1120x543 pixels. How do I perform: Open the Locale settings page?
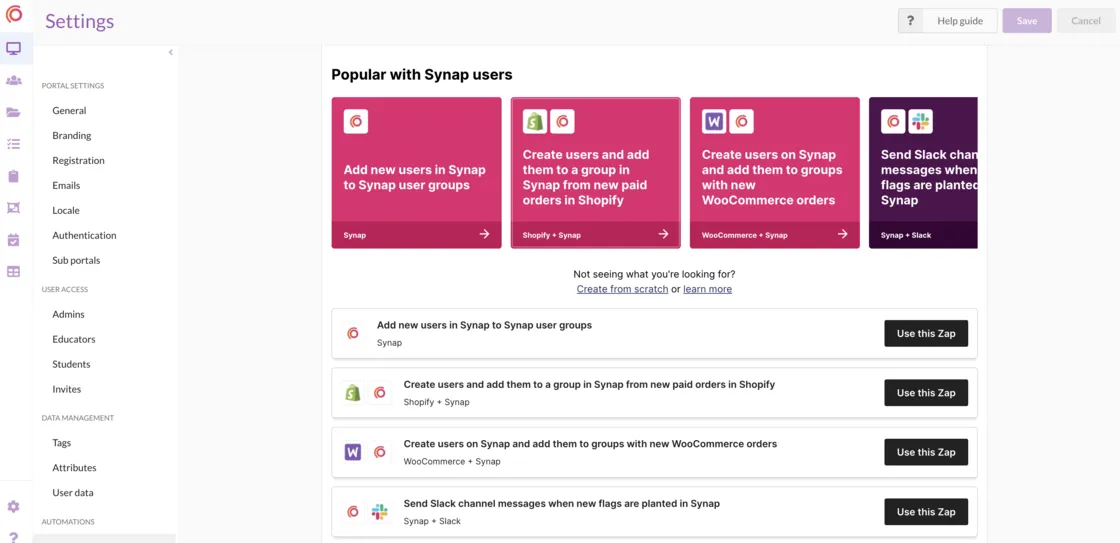(x=66, y=211)
